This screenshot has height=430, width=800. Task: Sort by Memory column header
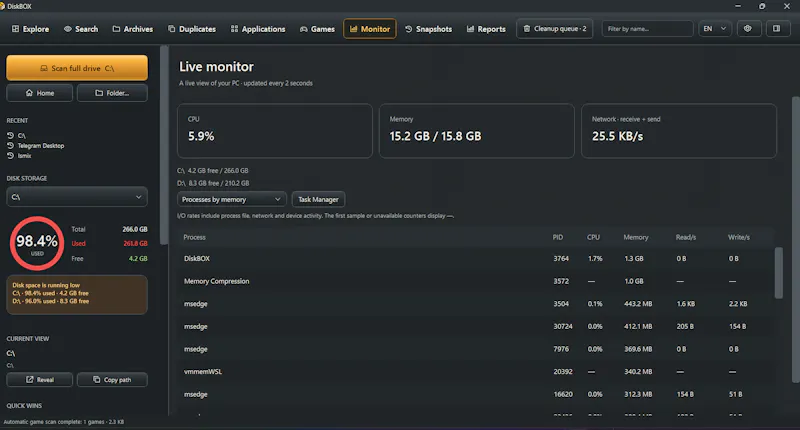[636, 237]
